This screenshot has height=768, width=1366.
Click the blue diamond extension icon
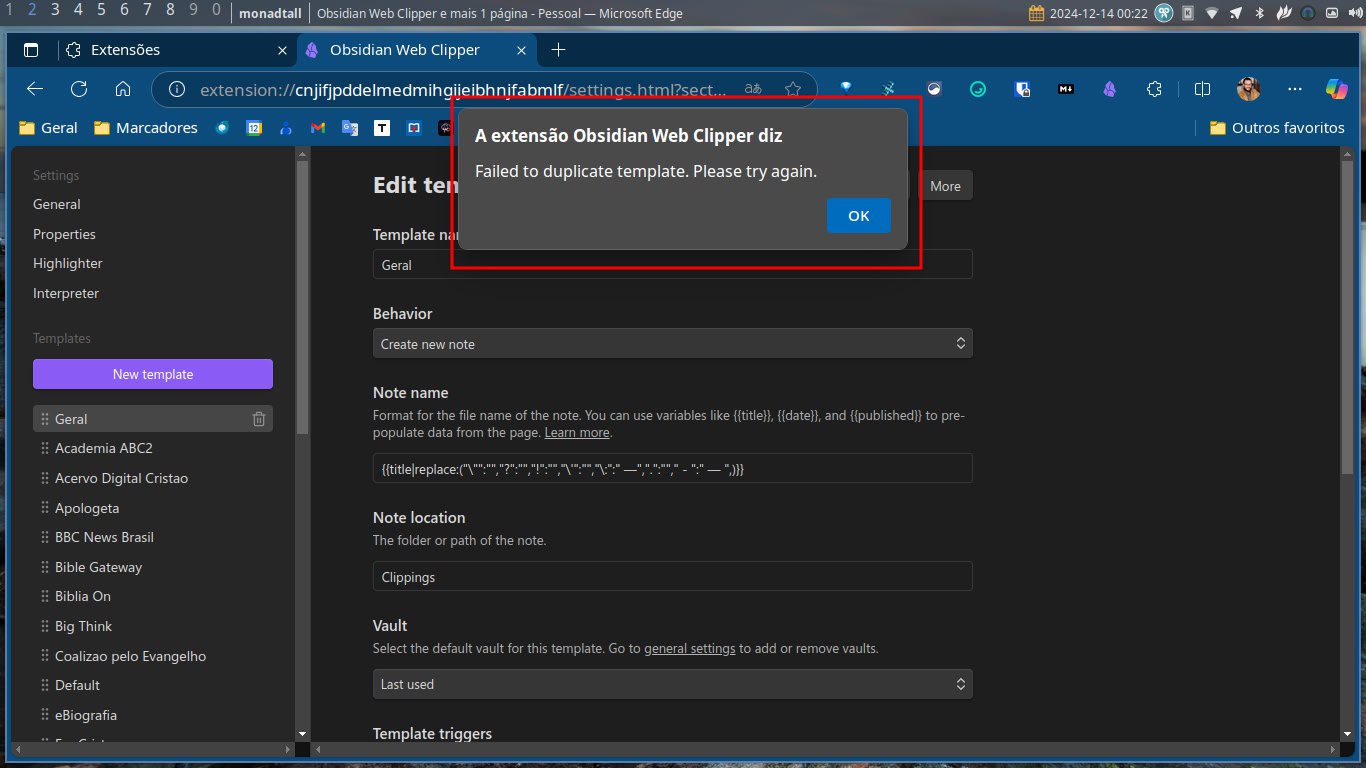[x=846, y=89]
